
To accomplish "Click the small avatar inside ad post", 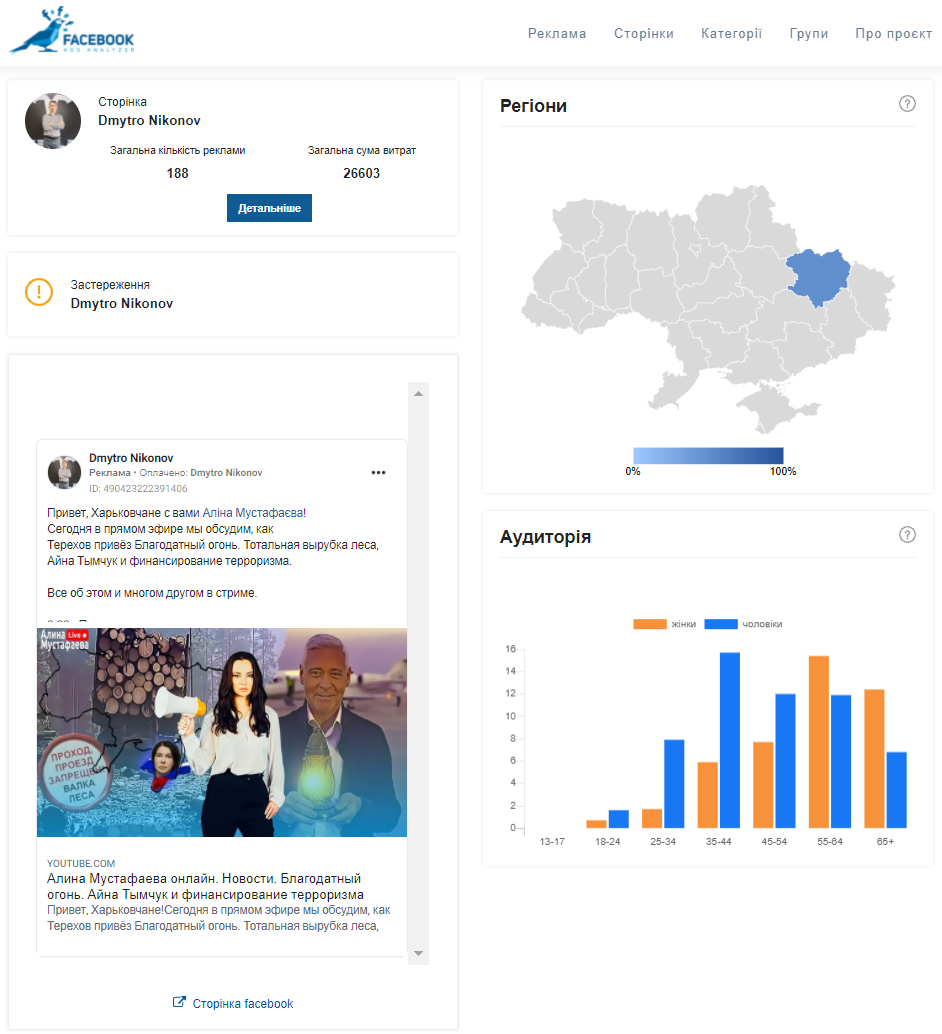I will click(64, 472).
